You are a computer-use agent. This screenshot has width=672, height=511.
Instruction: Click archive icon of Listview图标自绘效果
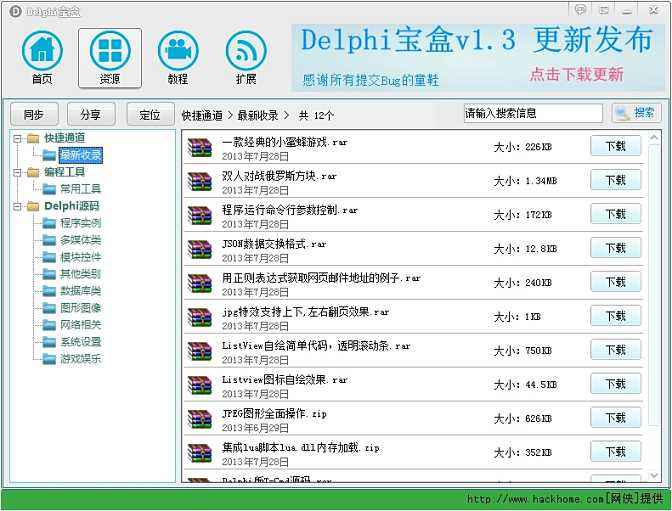[x=200, y=385]
